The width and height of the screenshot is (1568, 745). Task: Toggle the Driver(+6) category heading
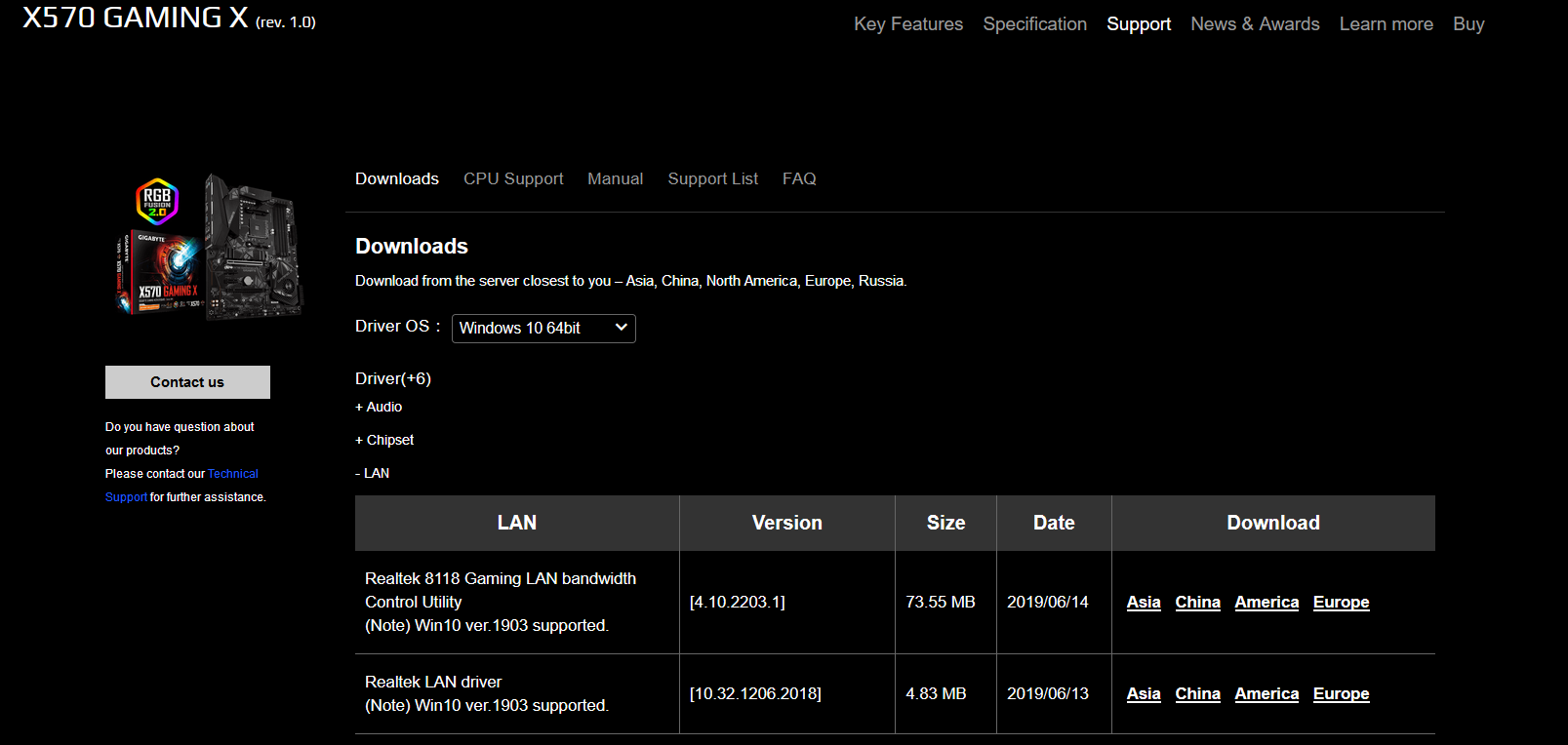[393, 378]
